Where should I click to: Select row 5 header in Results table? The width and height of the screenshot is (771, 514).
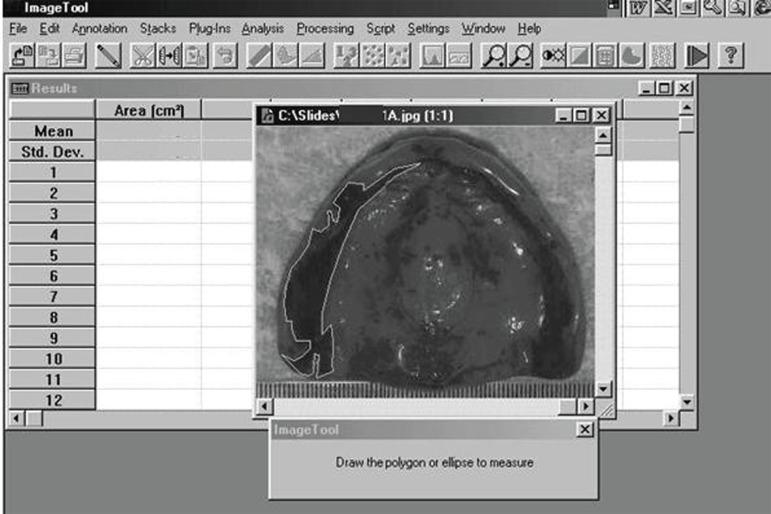click(x=52, y=255)
